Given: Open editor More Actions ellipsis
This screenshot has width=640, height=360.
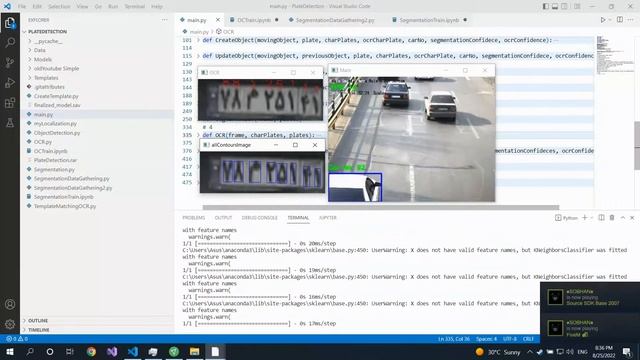Looking at the screenshot, I should (x=631, y=20).
